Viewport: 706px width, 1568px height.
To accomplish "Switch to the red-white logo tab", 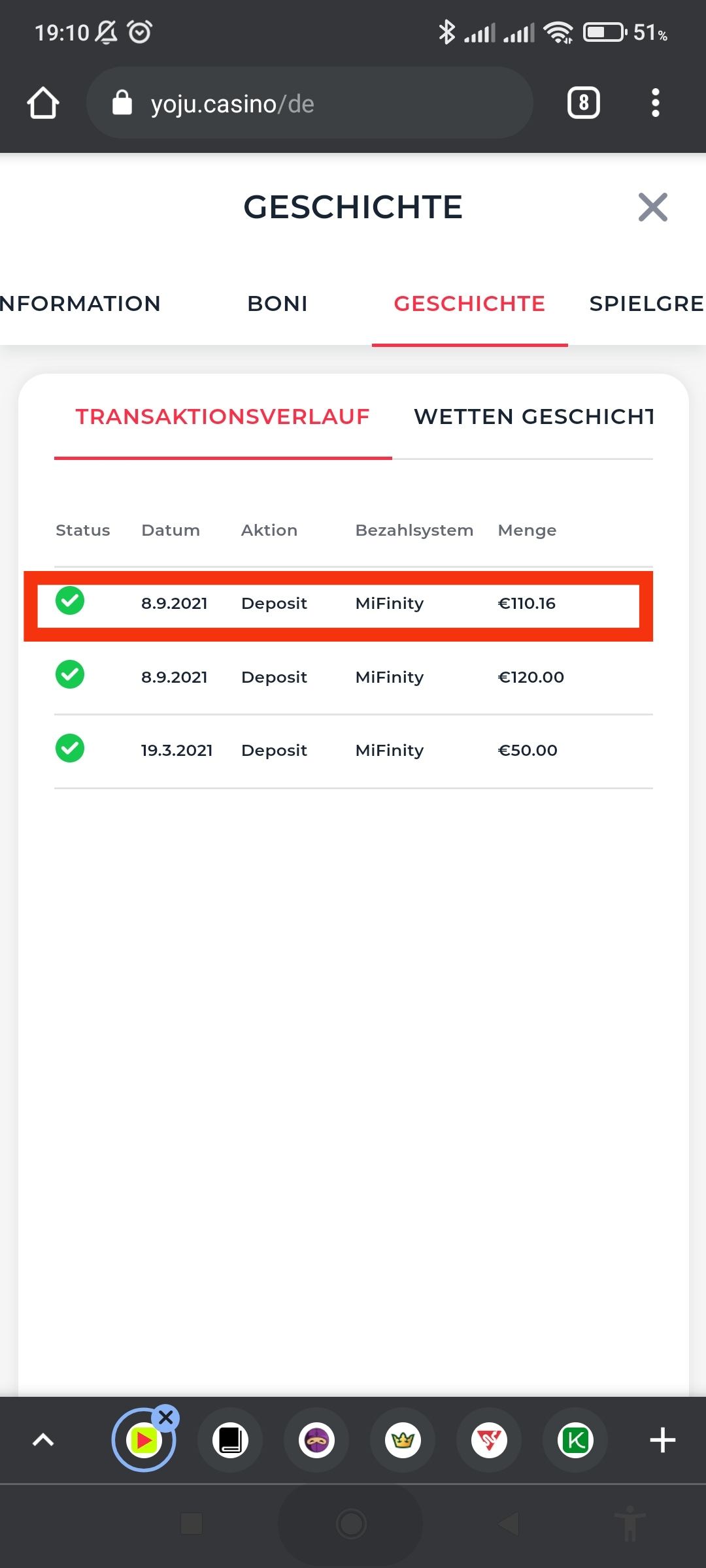I will point(489,1440).
